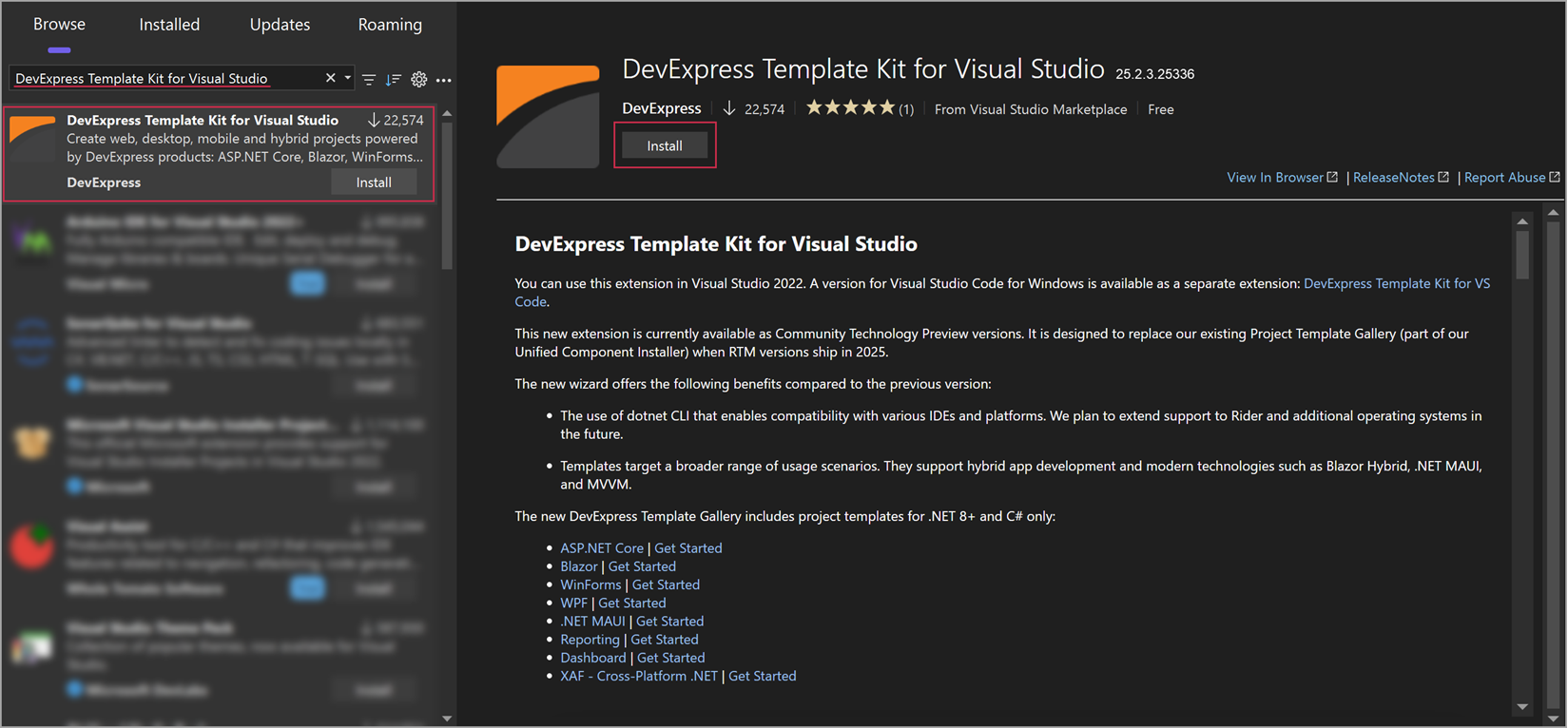Click the five-star rating
1568x728 pixels.
point(851,107)
